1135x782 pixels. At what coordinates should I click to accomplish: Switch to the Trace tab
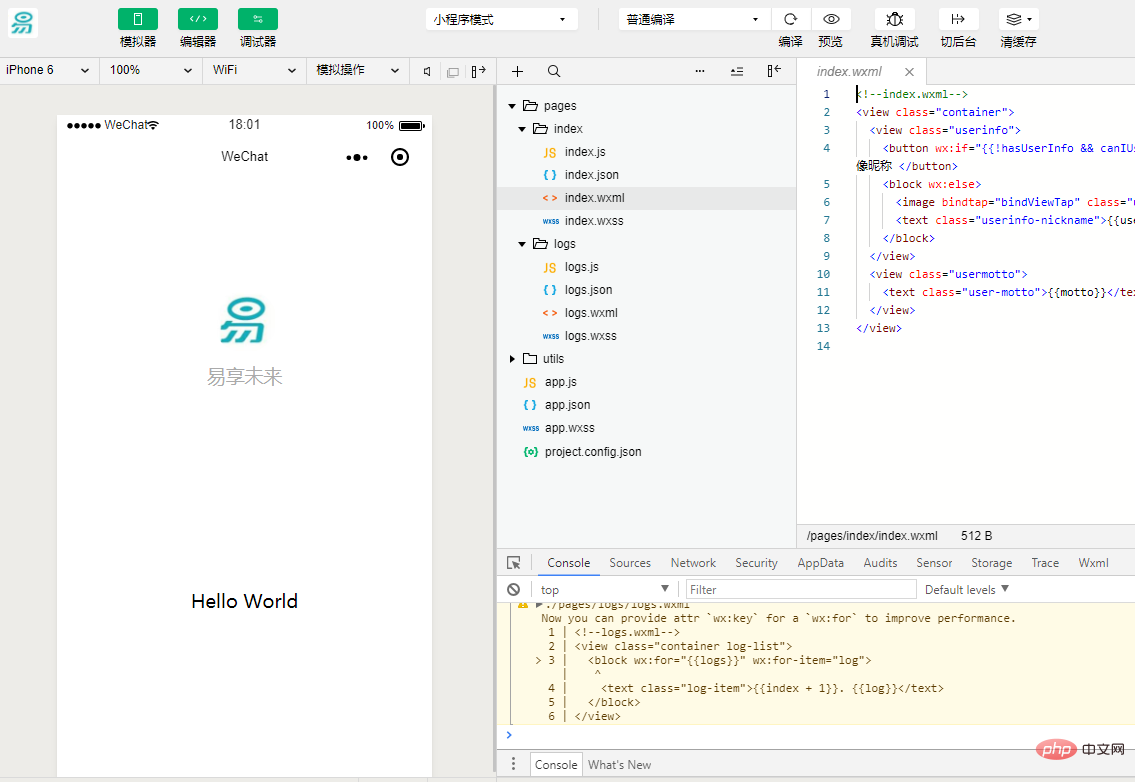pyautogui.click(x=1045, y=563)
